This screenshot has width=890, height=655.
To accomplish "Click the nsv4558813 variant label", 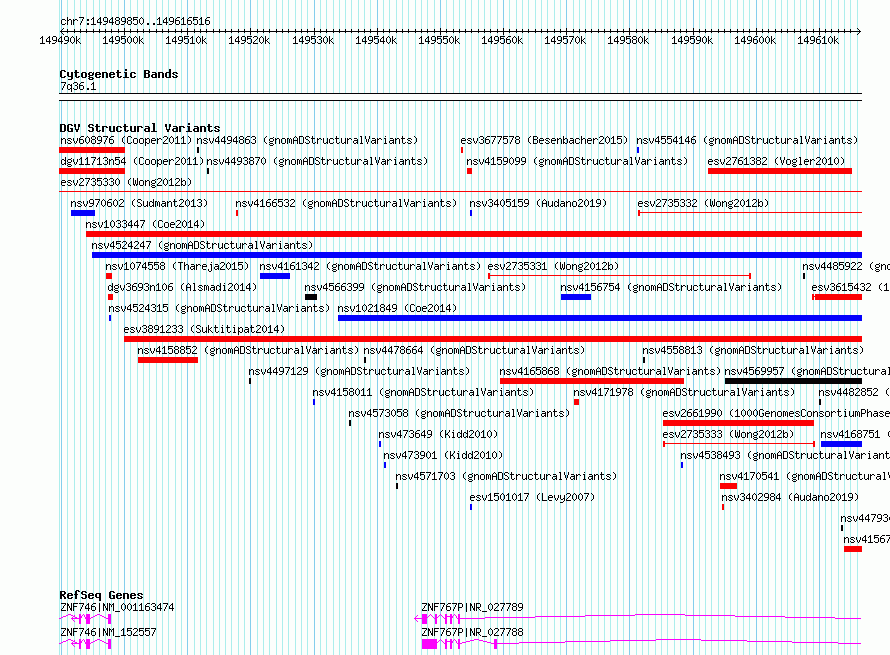I will coord(753,350).
